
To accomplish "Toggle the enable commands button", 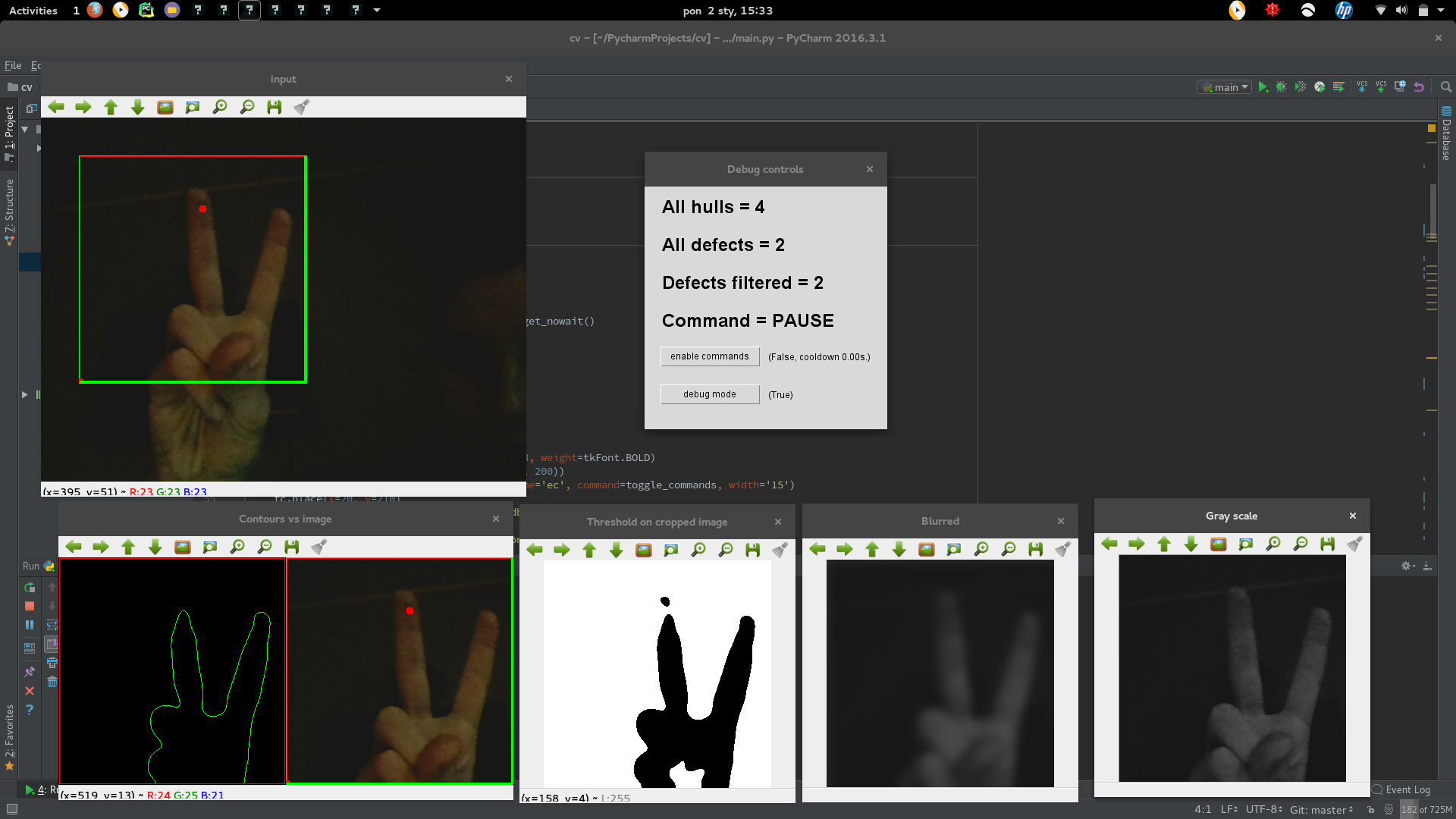I will (710, 356).
